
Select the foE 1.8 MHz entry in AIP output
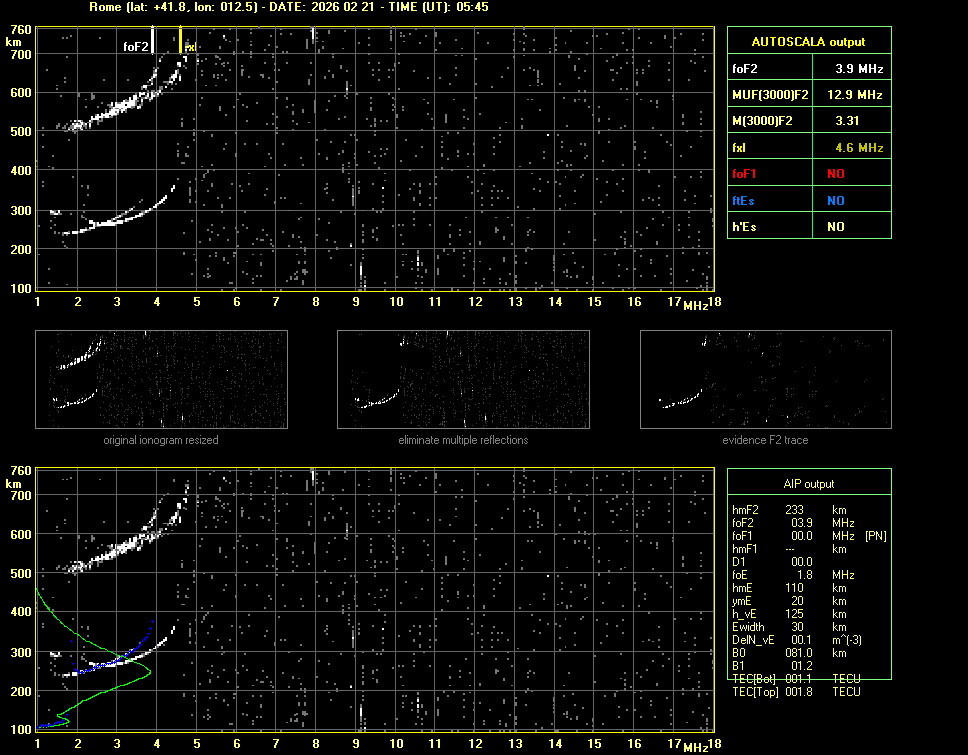pos(790,575)
